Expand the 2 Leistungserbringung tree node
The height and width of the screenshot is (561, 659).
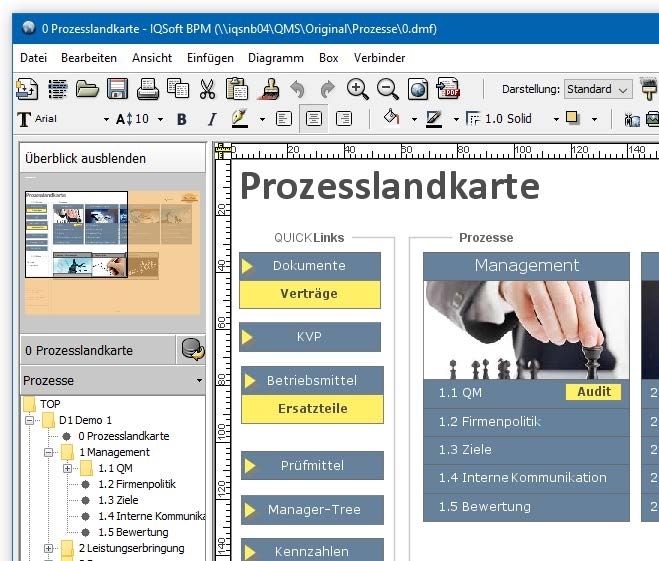click(x=48, y=548)
